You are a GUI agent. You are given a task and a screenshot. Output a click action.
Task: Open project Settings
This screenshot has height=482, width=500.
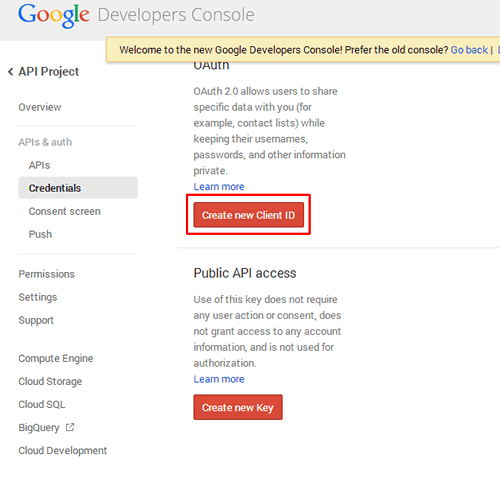click(x=38, y=297)
